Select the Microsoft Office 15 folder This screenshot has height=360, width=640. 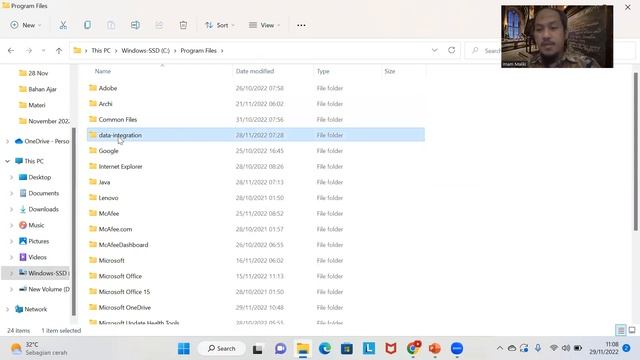tap(124, 292)
